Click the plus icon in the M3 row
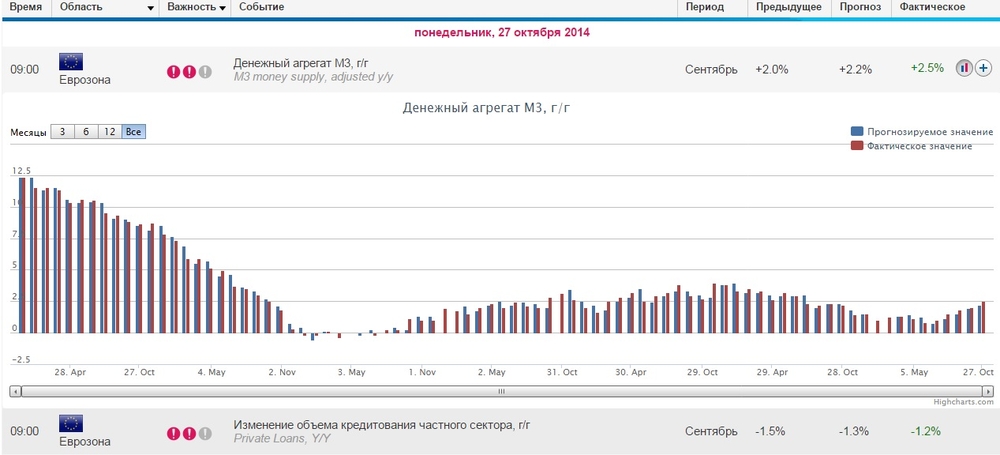 tap(983, 68)
